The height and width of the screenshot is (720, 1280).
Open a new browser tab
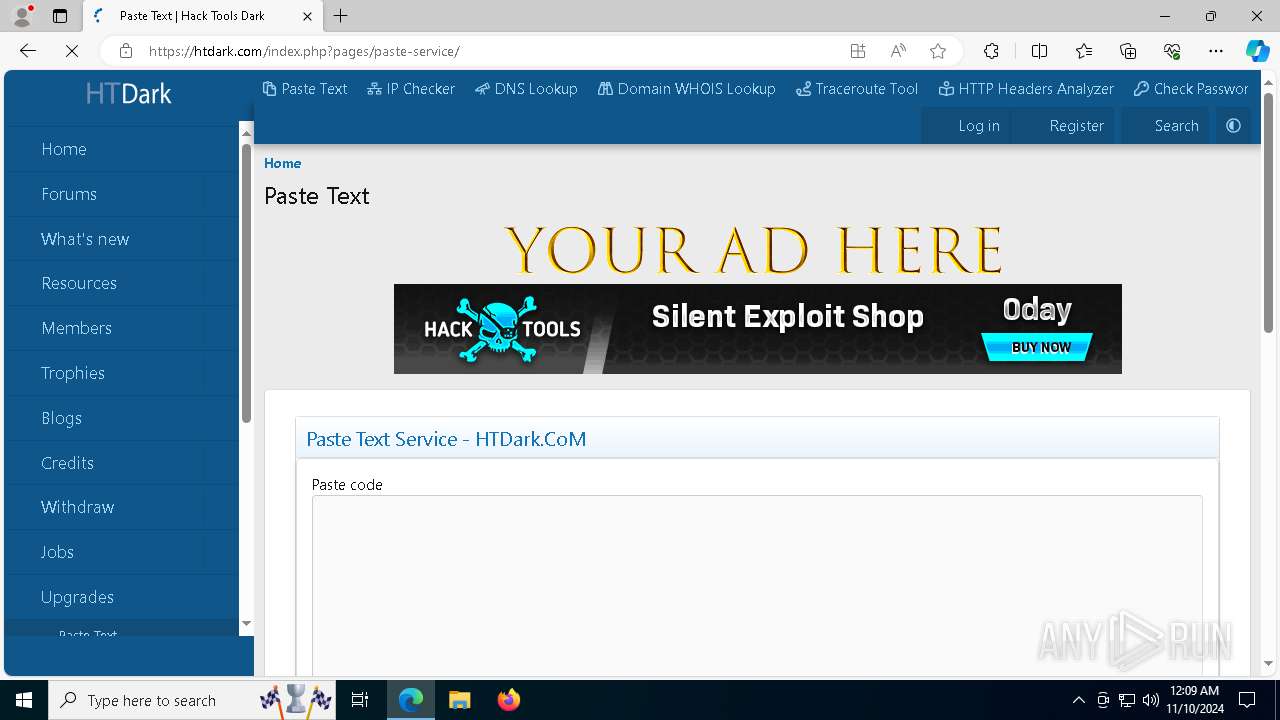[x=341, y=16]
